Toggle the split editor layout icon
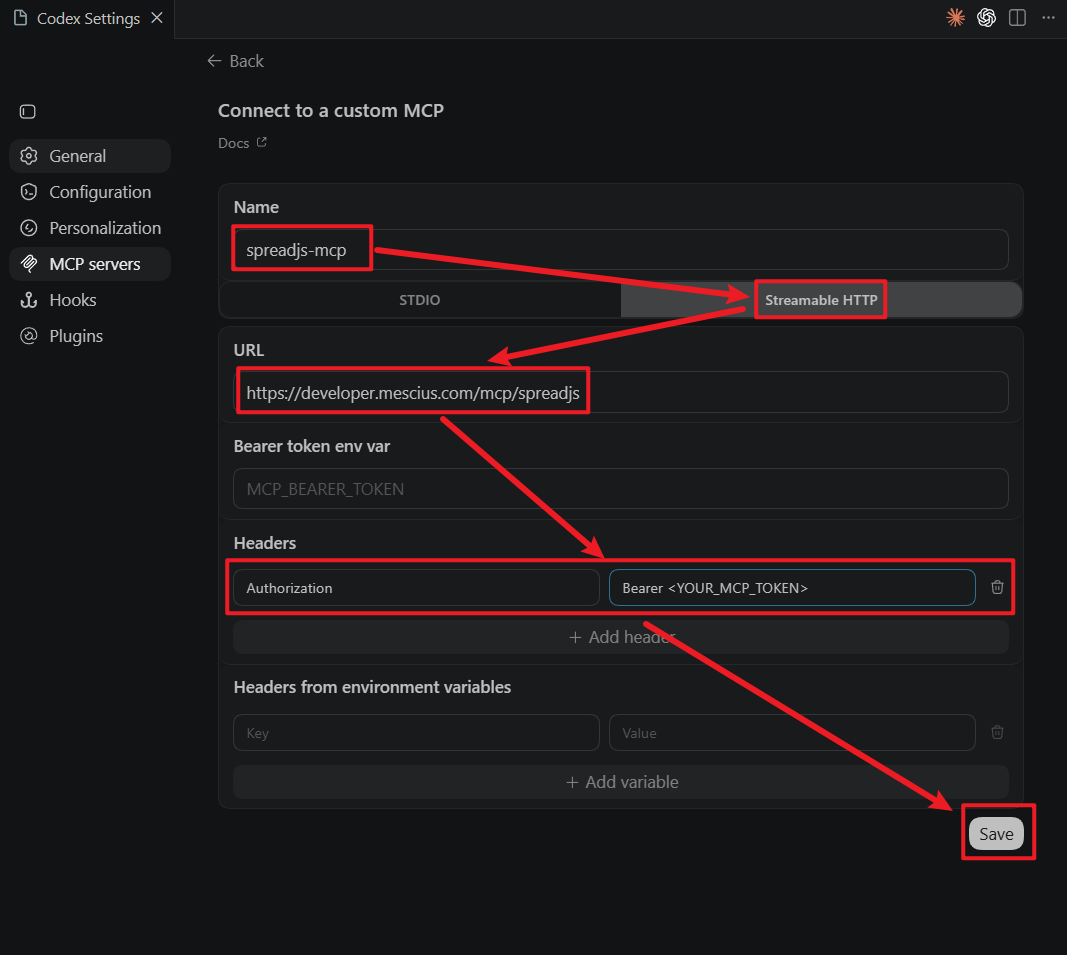This screenshot has width=1067, height=955. [x=1017, y=18]
